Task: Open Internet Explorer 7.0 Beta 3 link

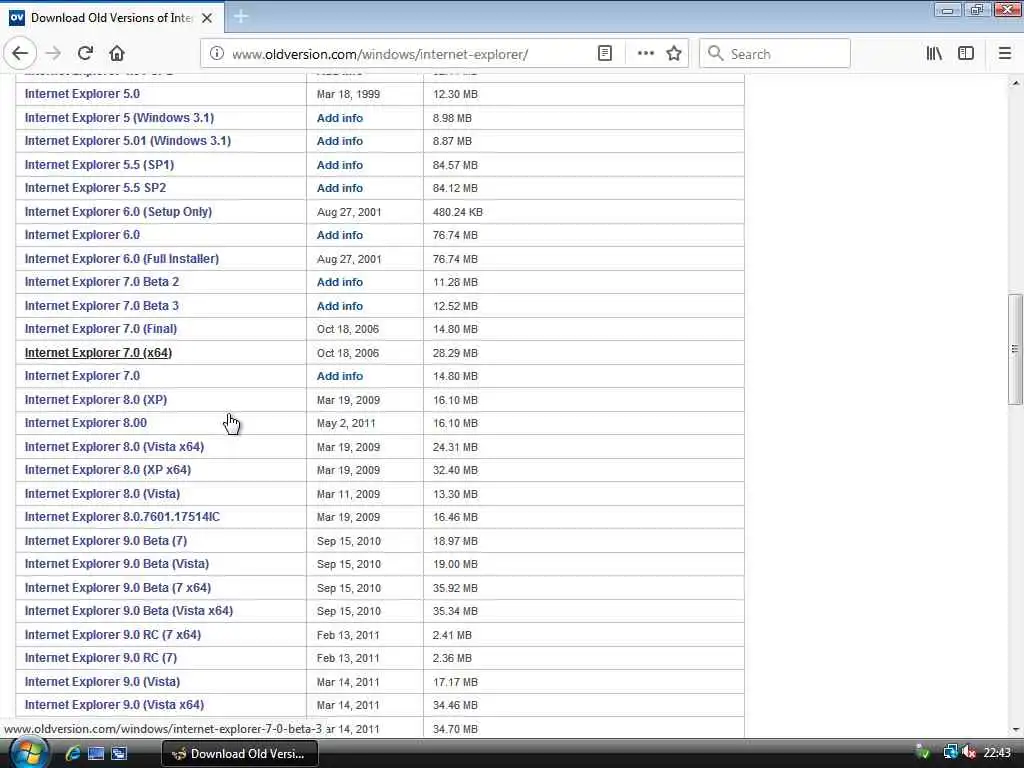Action: coord(102,306)
